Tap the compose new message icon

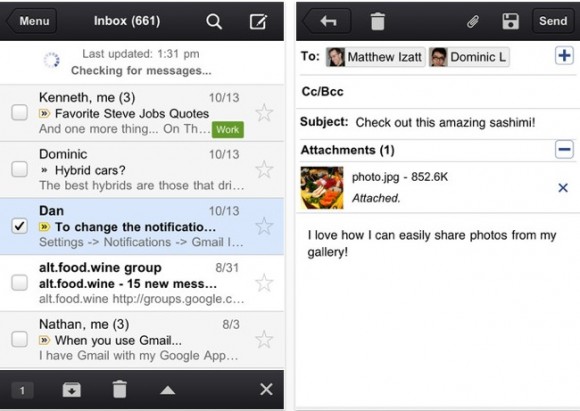point(258,21)
